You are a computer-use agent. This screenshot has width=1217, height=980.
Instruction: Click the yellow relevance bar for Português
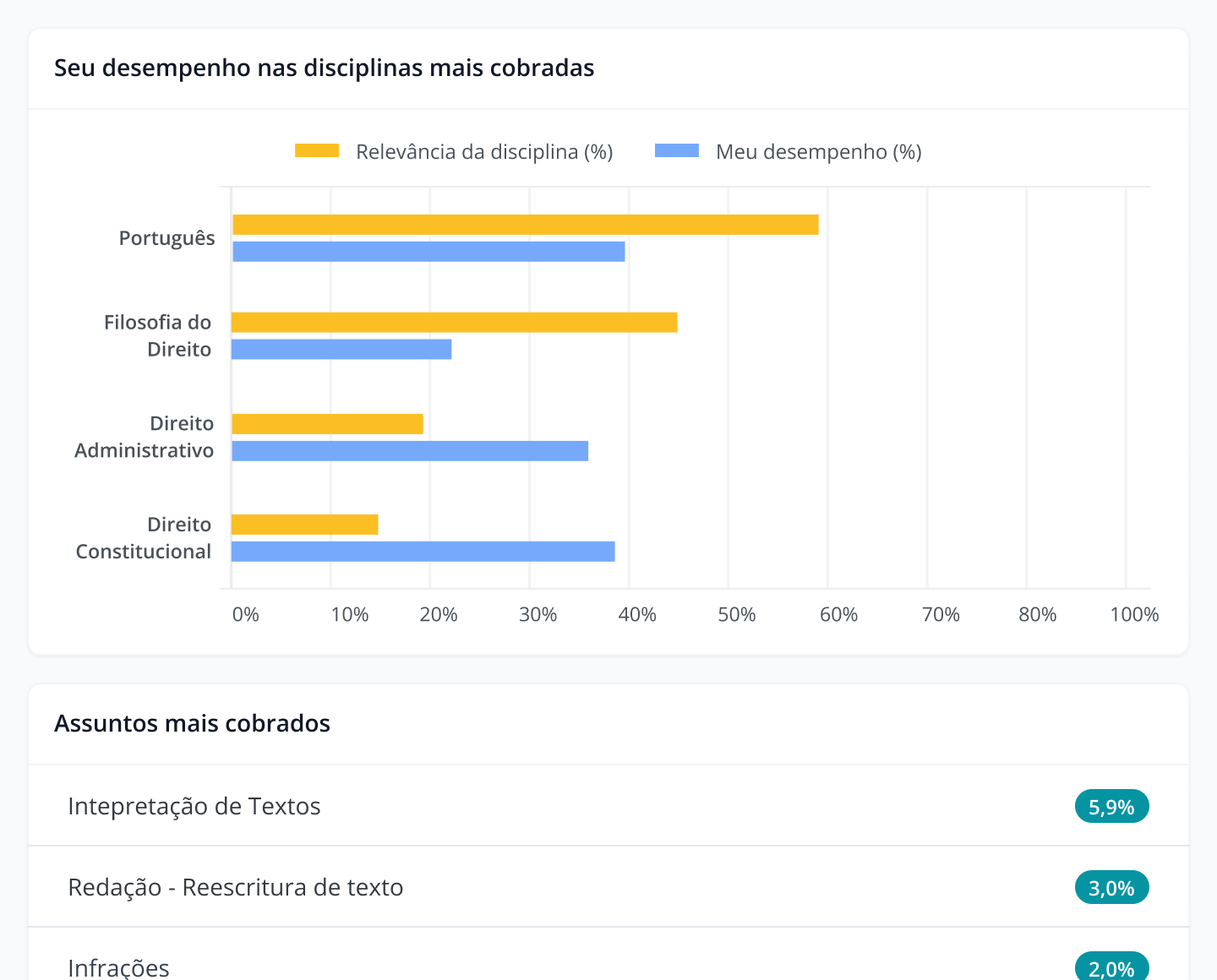(524, 225)
